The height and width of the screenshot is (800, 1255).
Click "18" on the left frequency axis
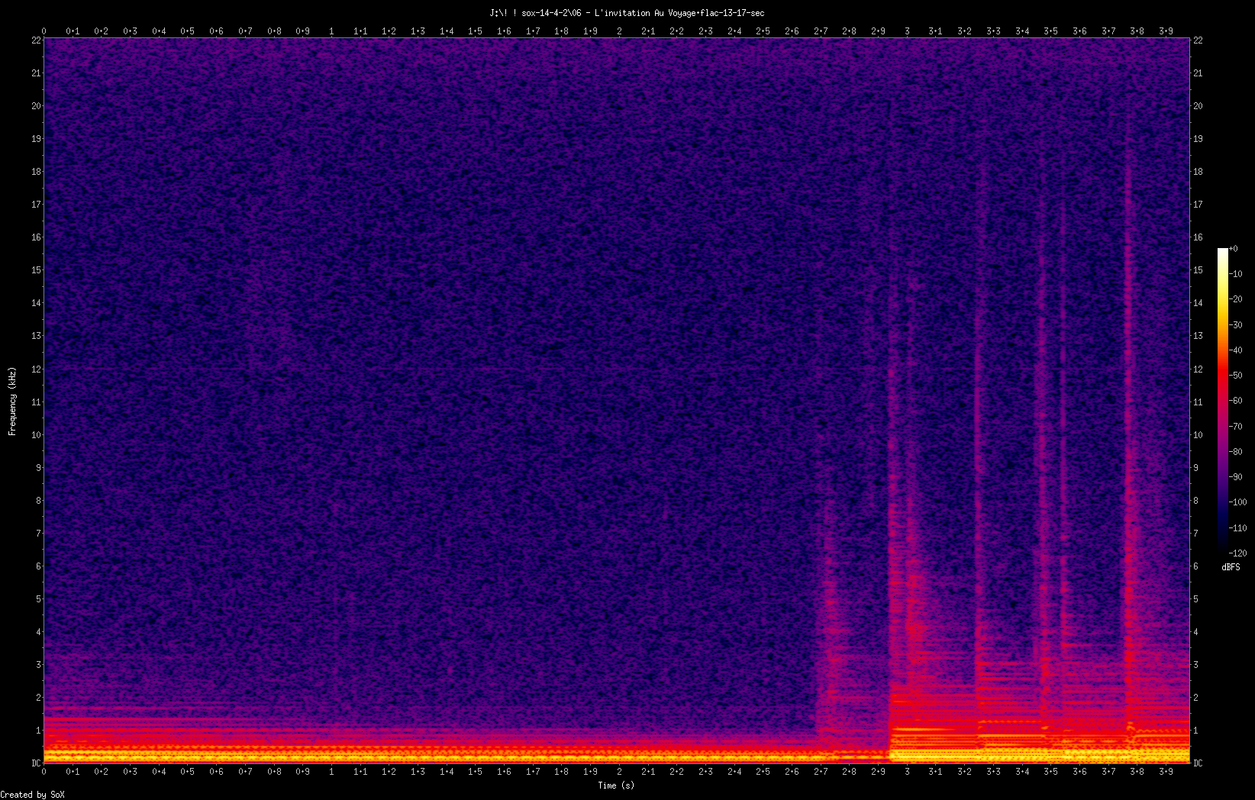[34, 171]
